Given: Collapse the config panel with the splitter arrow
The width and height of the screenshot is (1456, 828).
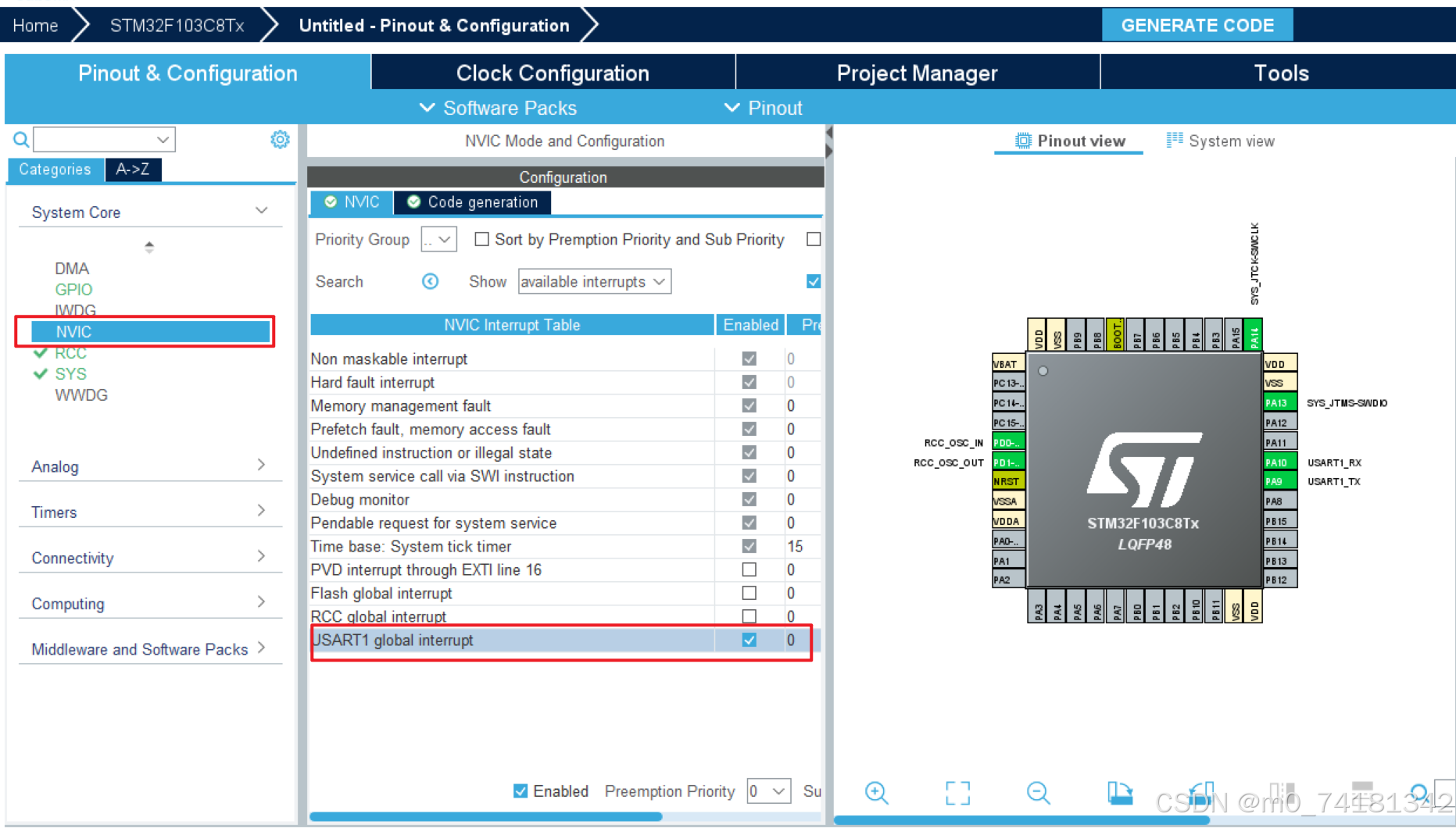Looking at the screenshot, I should pos(829,133).
